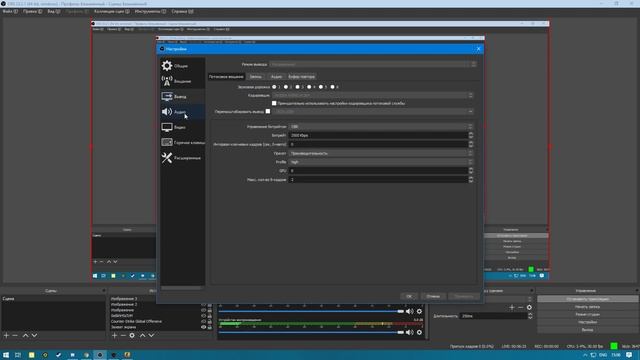This screenshot has width=640, height=360.
Task: Open Коллекция сцен menu in main window
Action: [111, 11]
